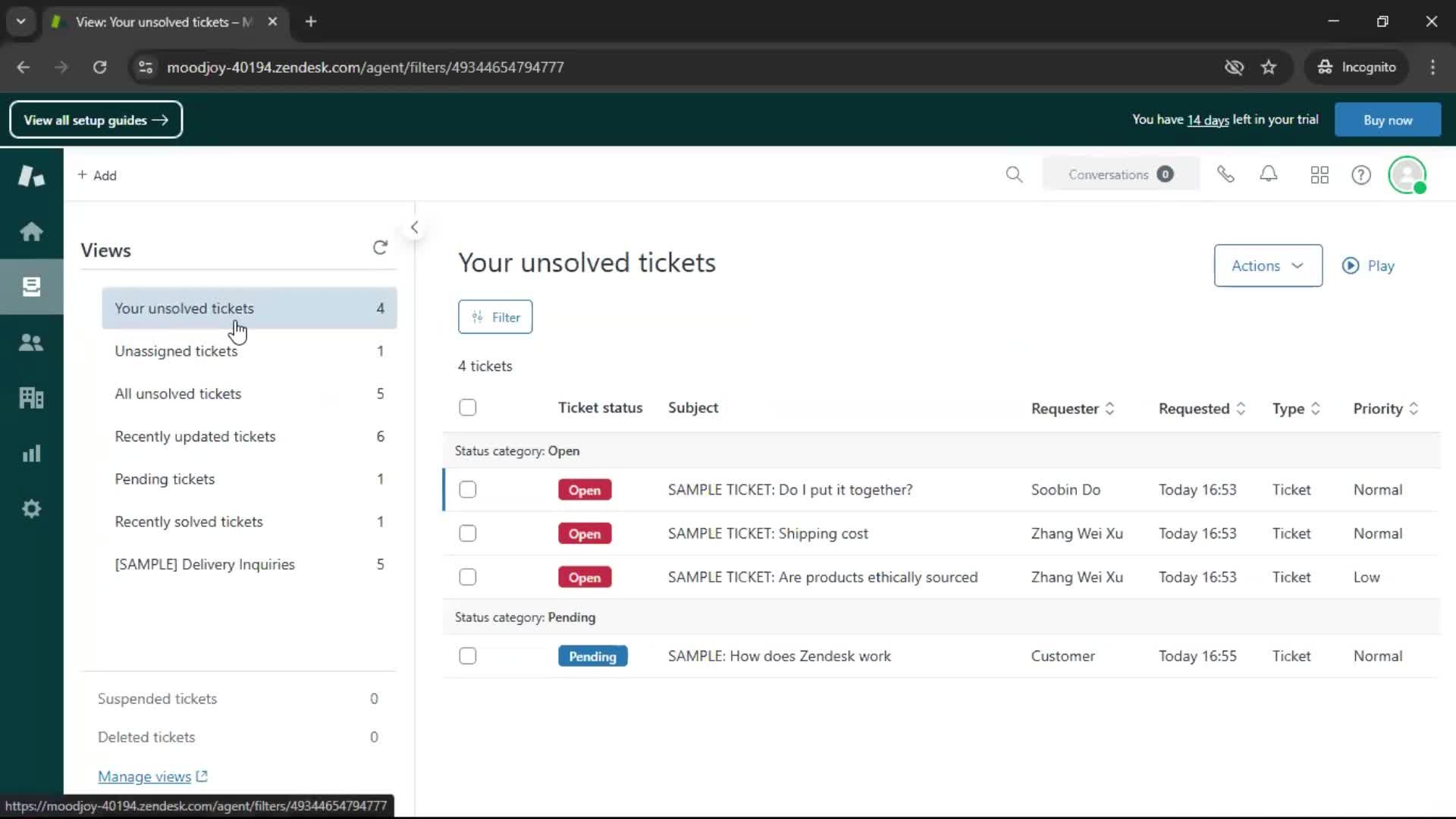Go back in browser history
This screenshot has height=819, width=1456.
(x=24, y=67)
